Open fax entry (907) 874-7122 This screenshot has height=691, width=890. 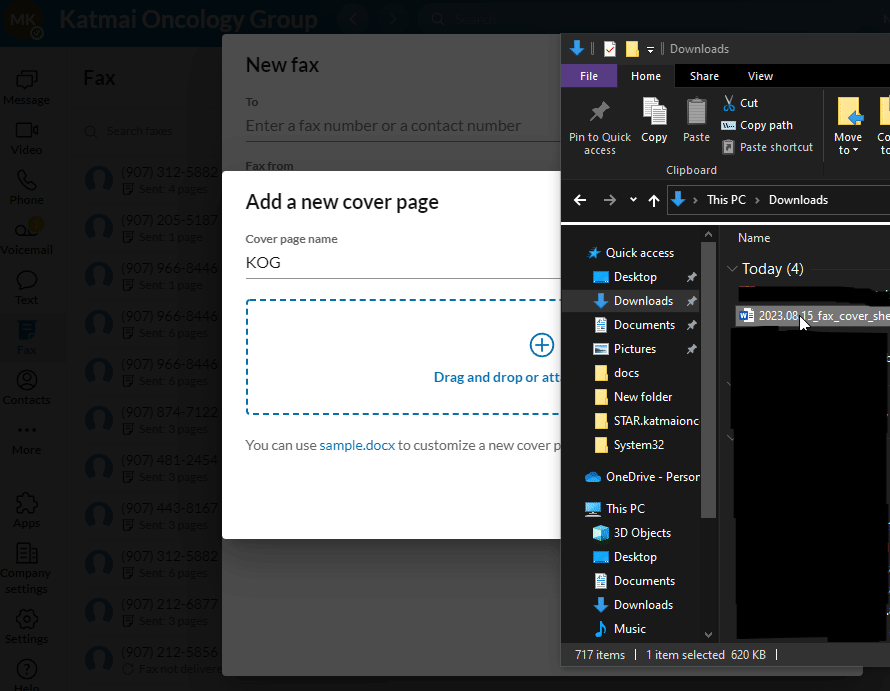tap(152, 420)
